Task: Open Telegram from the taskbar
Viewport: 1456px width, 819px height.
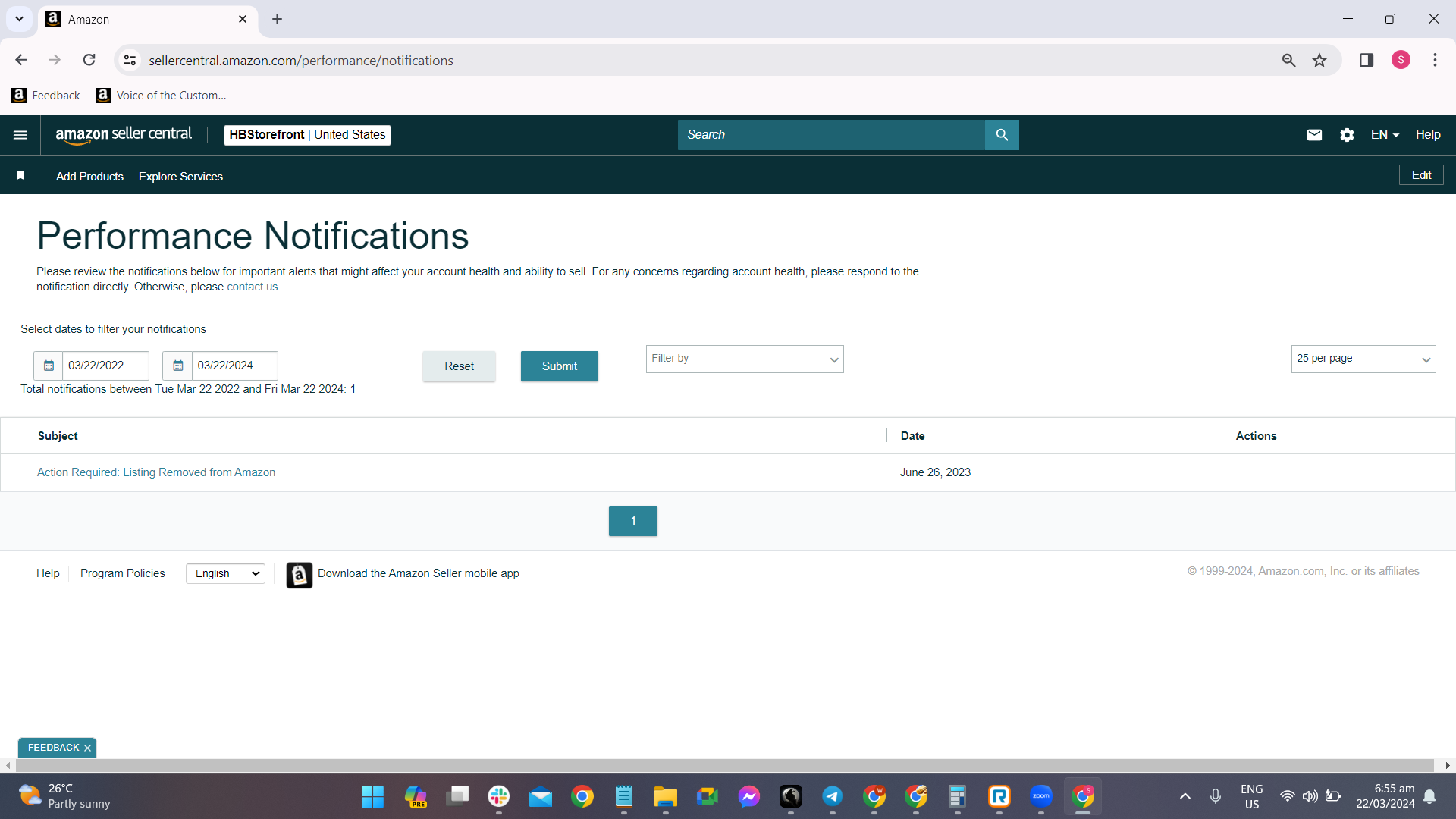Action: (x=833, y=796)
